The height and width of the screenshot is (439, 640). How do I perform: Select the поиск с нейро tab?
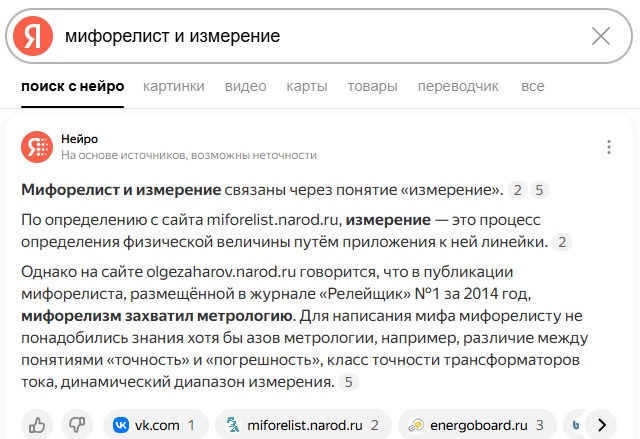[x=73, y=86]
